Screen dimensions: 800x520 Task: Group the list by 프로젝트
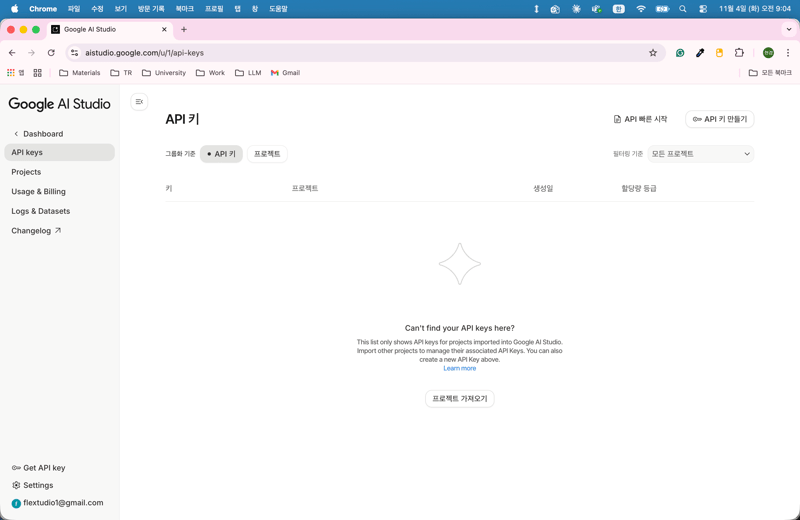[267, 154]
